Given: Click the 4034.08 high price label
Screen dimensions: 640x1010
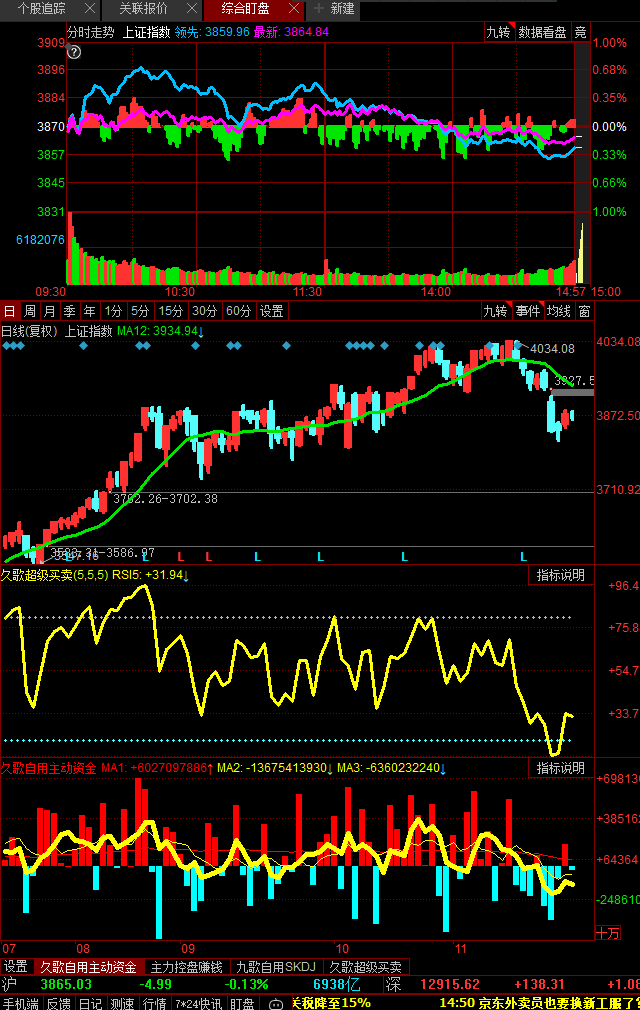Looking at the screenshot, I should [552, 348].
